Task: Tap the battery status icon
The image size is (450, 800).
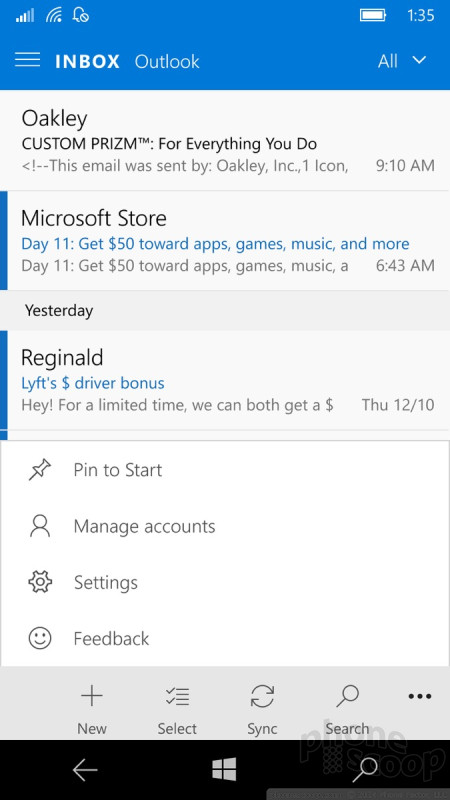Action: click(372, 15)
